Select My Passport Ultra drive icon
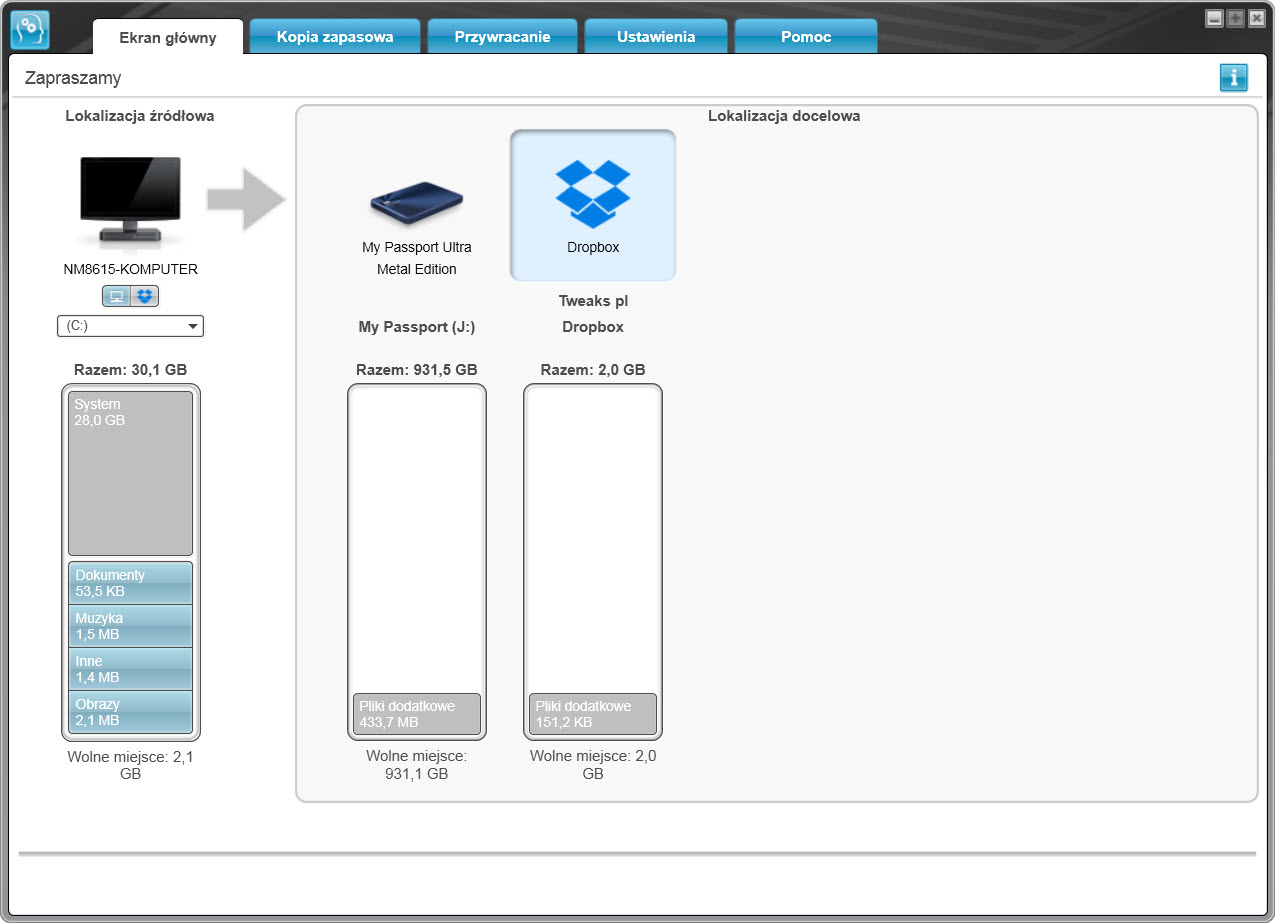 [x=417, y=205]
